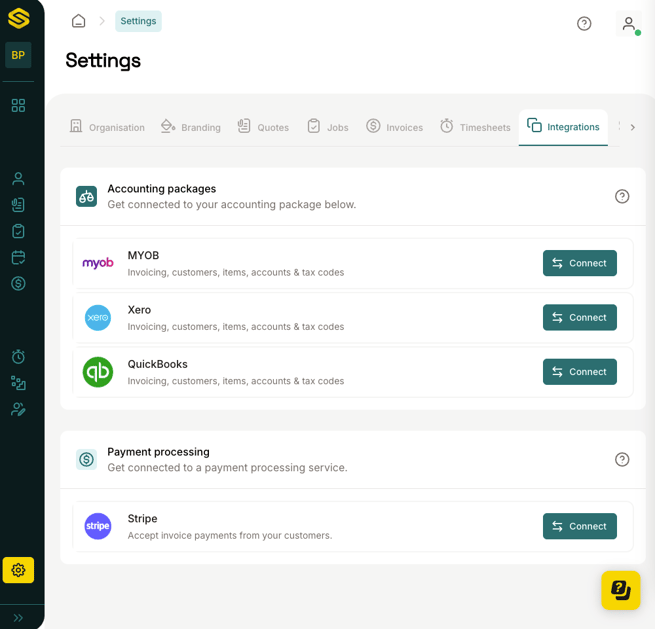Select the Integrations tab

pyautogui.click(x=563, y=127)
